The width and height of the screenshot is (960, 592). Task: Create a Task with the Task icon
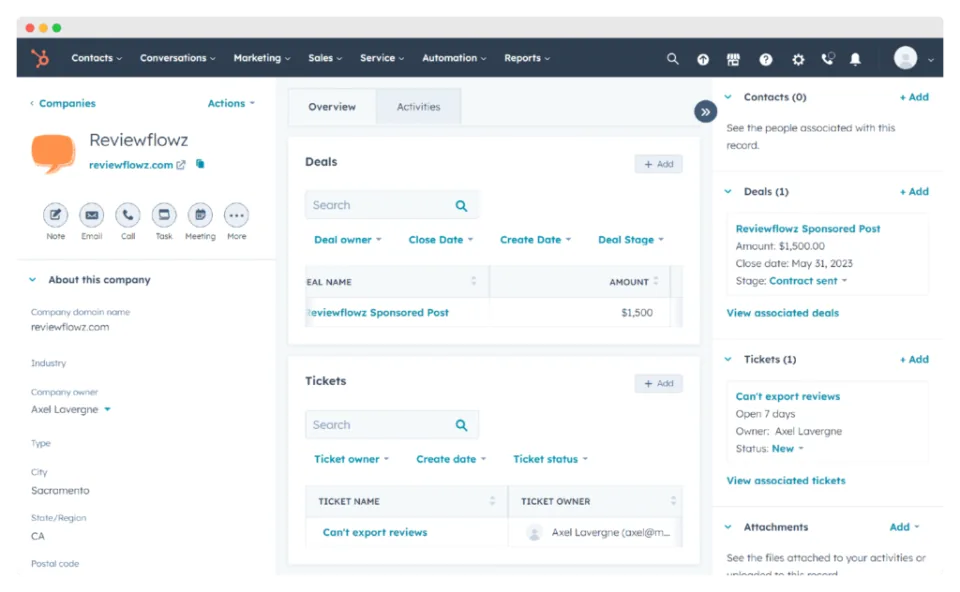164,215
